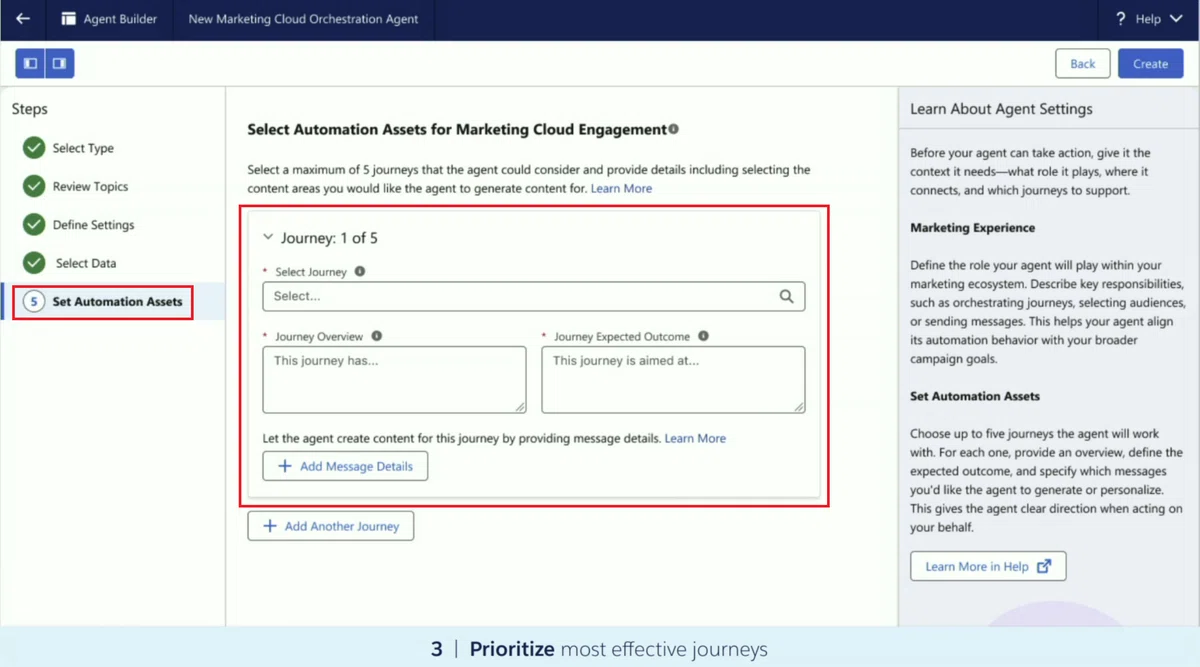Image resolution: width=1200 pixels, height=667 pixels.
Task: Click the Add Message Details button
Action: point(345,466)
